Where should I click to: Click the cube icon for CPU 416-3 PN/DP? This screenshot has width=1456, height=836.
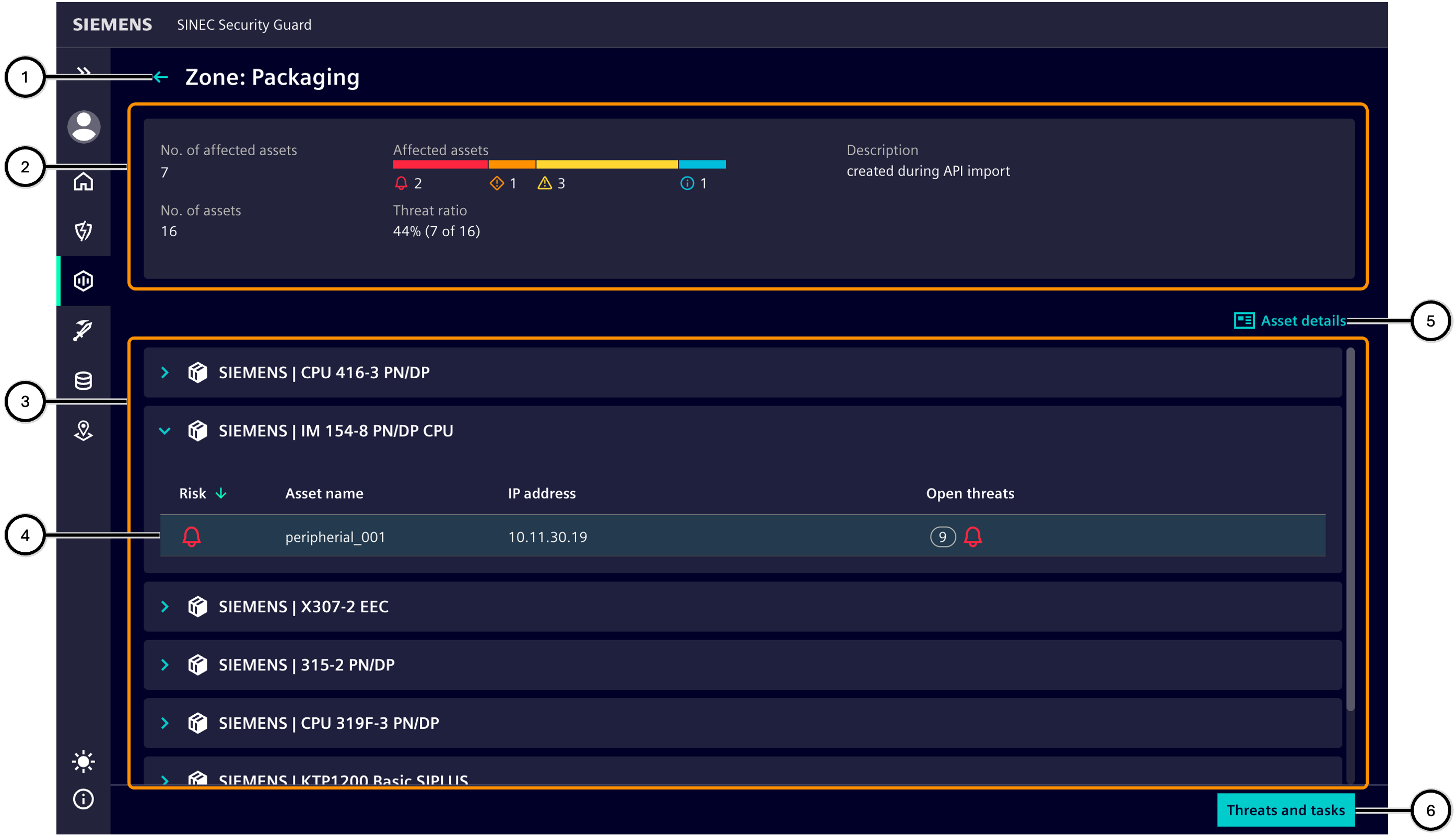click(x=198, y=373)
